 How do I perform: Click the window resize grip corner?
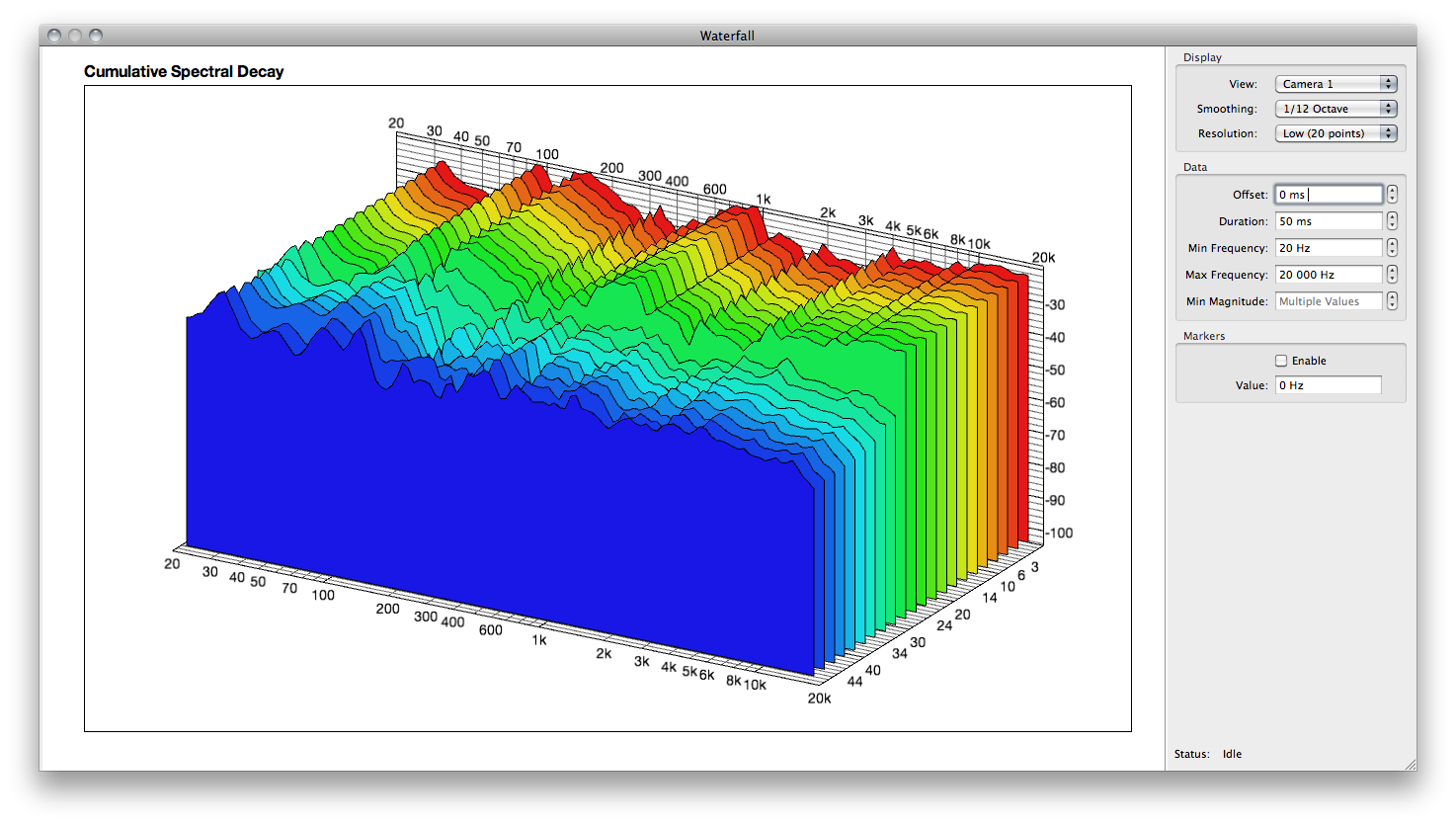[1410, 764]
